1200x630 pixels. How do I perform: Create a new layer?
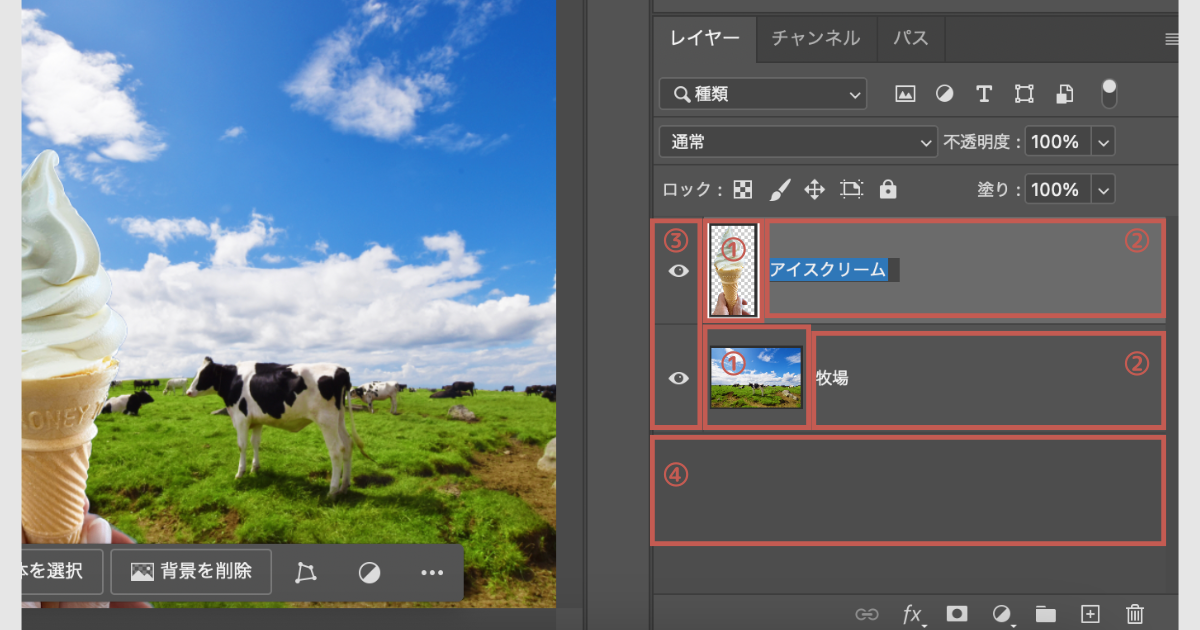tap(1089, 614)
